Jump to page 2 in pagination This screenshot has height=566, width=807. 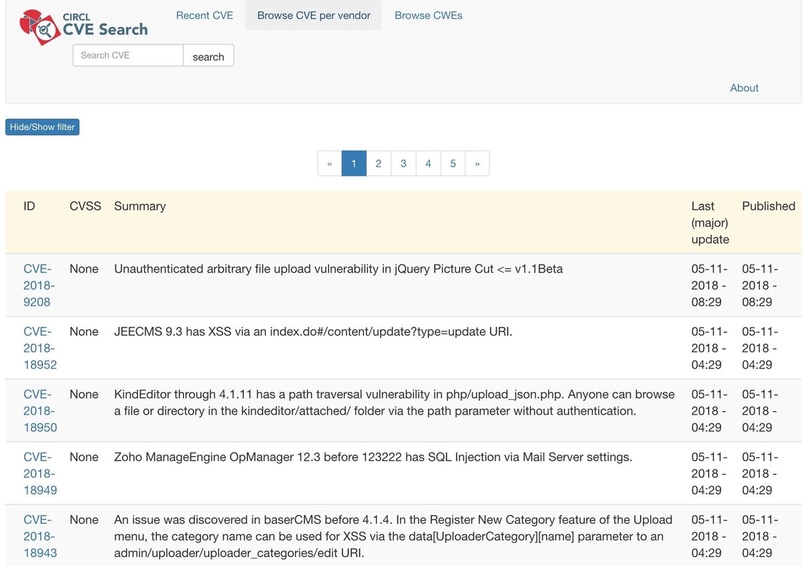tap(378, 163)
